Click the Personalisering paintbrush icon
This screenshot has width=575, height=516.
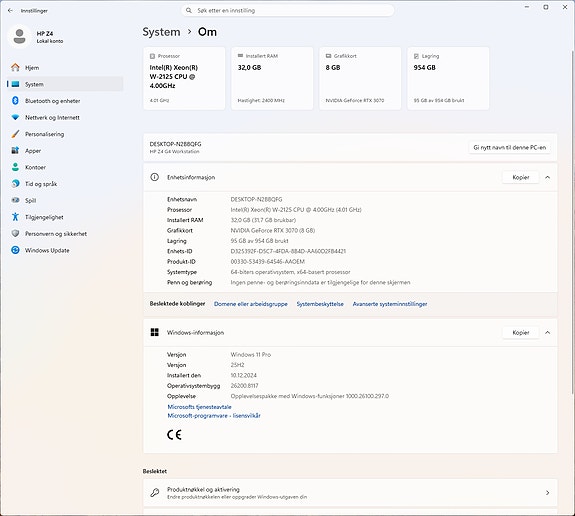tap(15, 134)
